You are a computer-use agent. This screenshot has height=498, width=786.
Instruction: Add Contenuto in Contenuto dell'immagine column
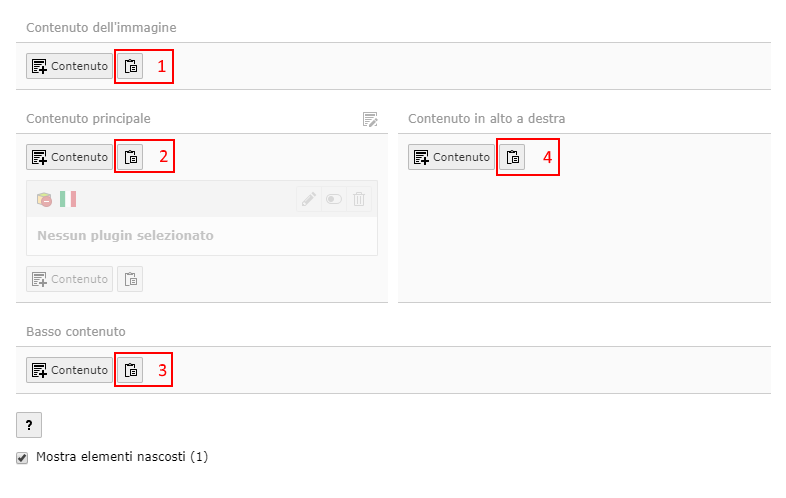click(69, 66)
